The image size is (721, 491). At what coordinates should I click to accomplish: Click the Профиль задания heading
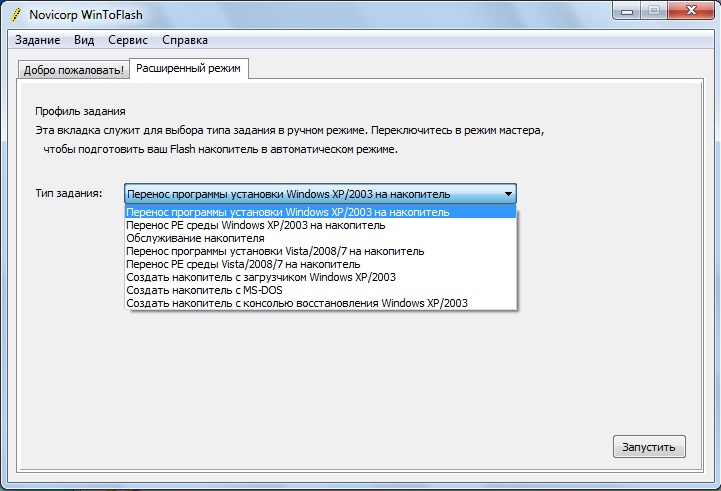[x=80, y=111]
